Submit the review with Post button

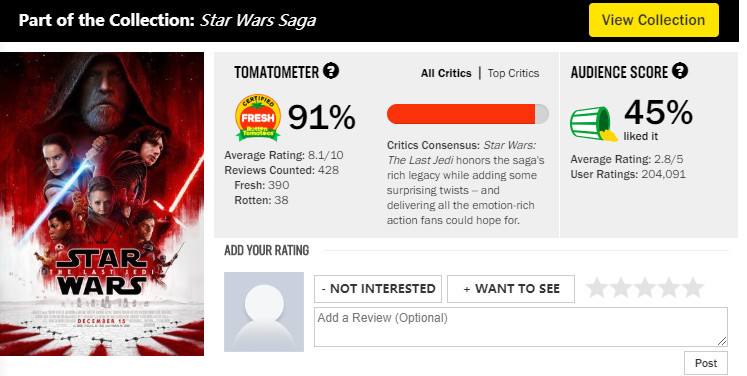706,363
